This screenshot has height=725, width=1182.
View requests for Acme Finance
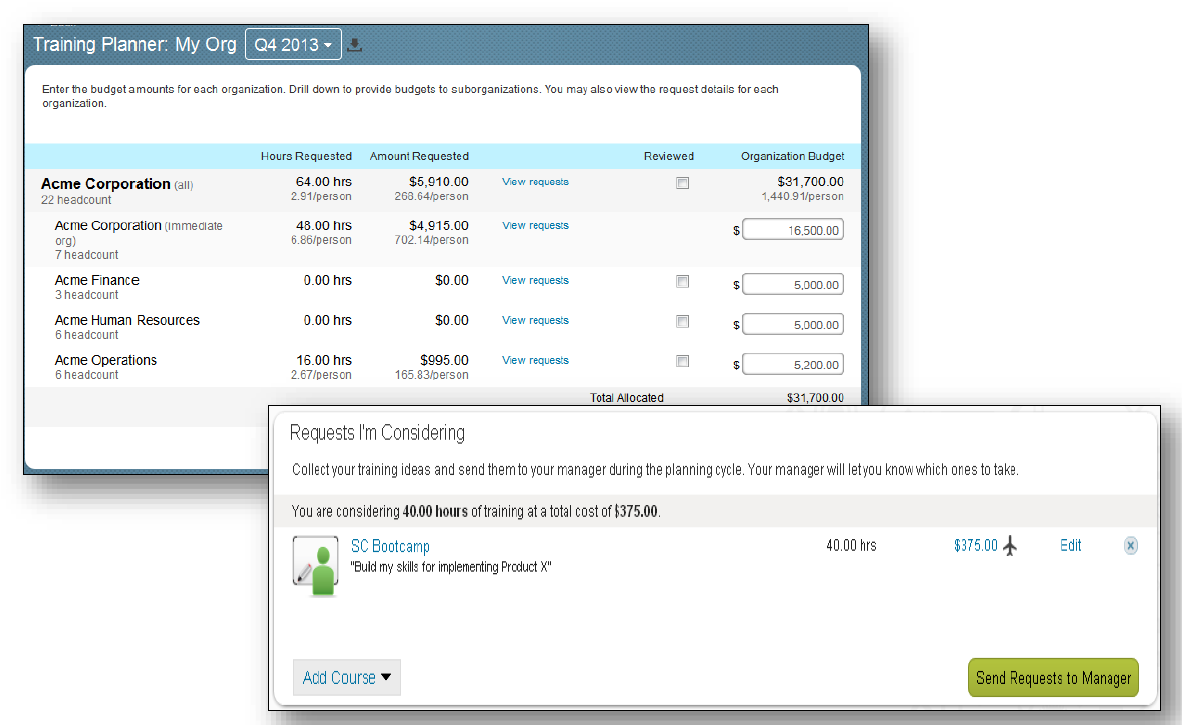(x=535, y=280)
